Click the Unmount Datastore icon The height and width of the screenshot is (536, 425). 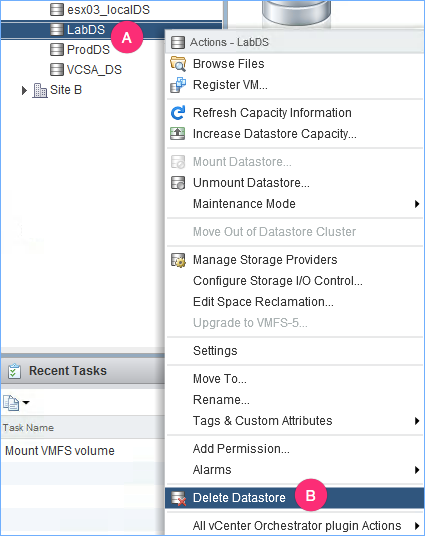tap(178, 183)
